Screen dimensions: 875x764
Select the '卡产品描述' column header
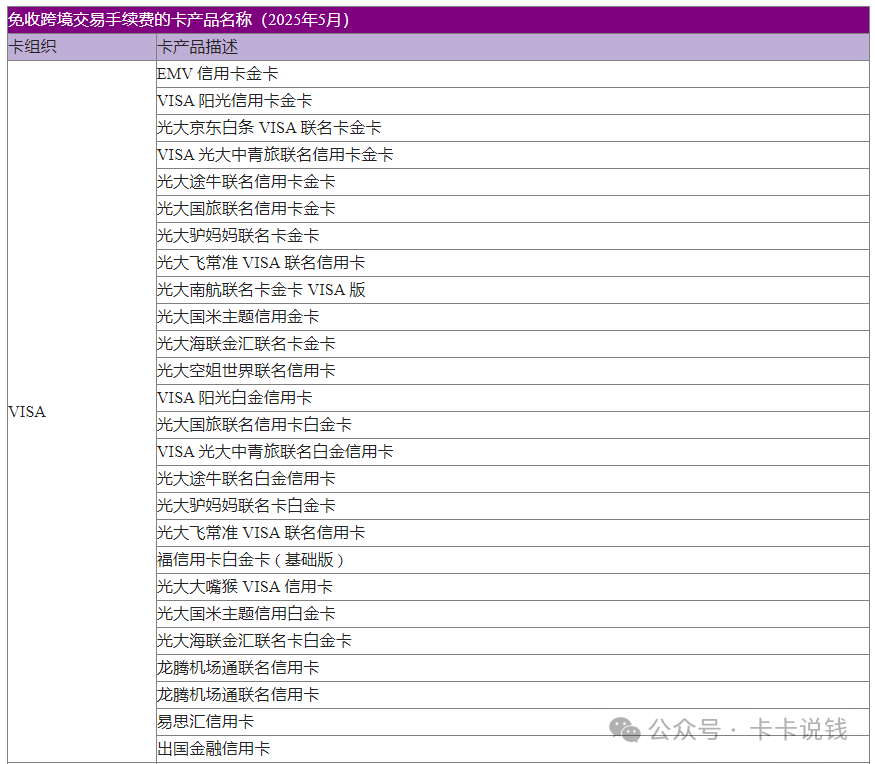(512, 47)
